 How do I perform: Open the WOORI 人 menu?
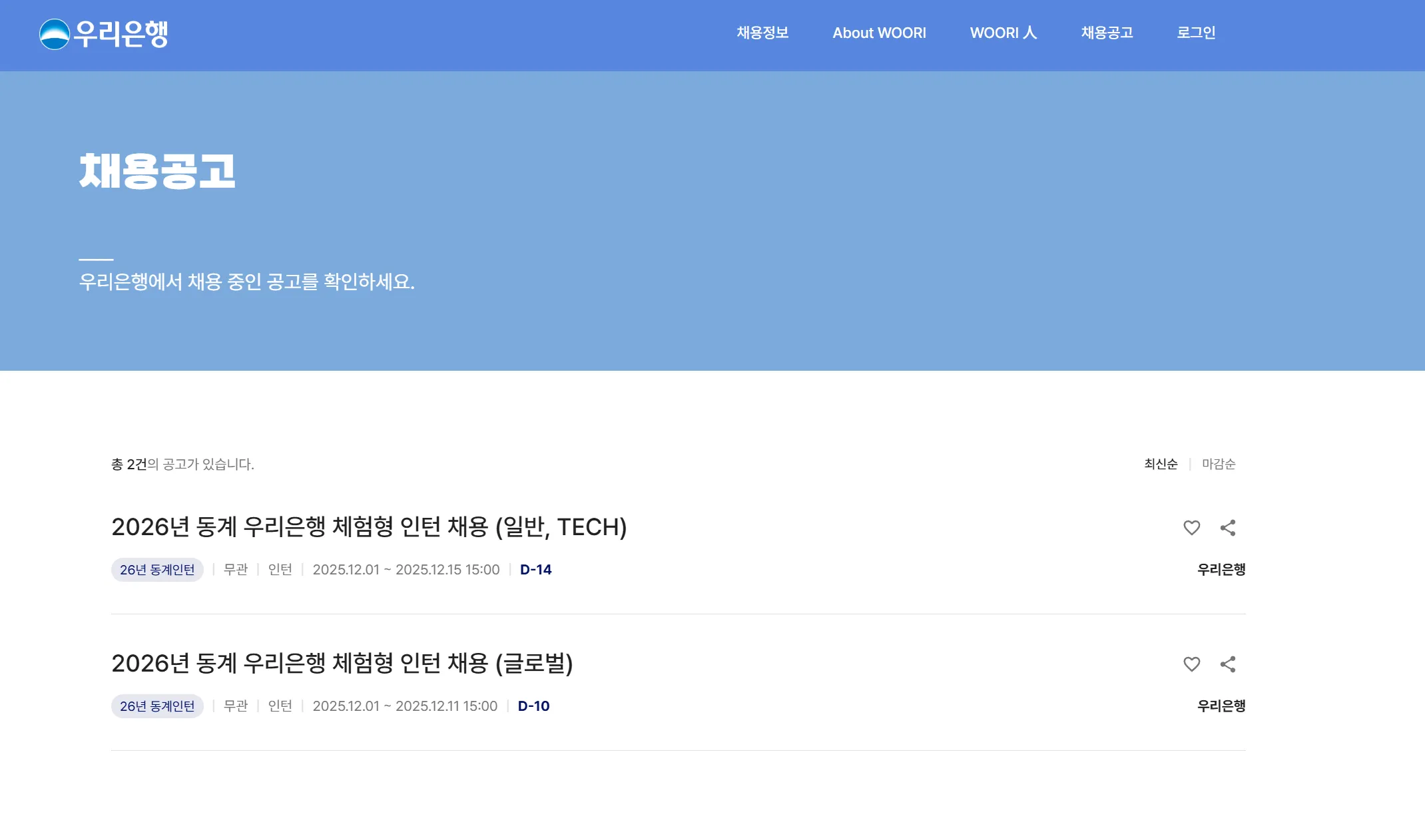point(1003,33)
